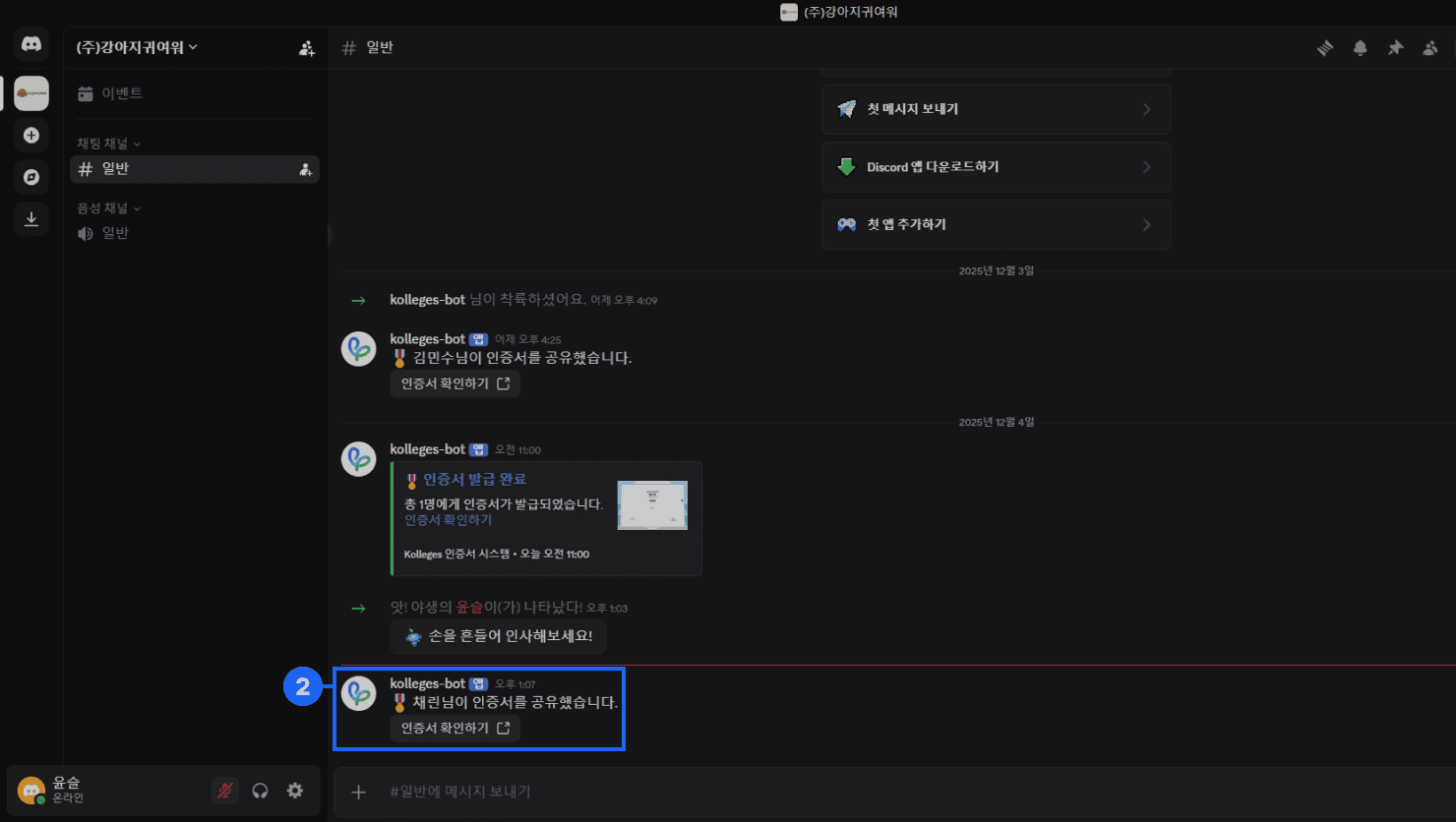The image size is (1456, 822).
Task: Click kolleges-bot avatar on 채린 message
Action: point(358,693)
